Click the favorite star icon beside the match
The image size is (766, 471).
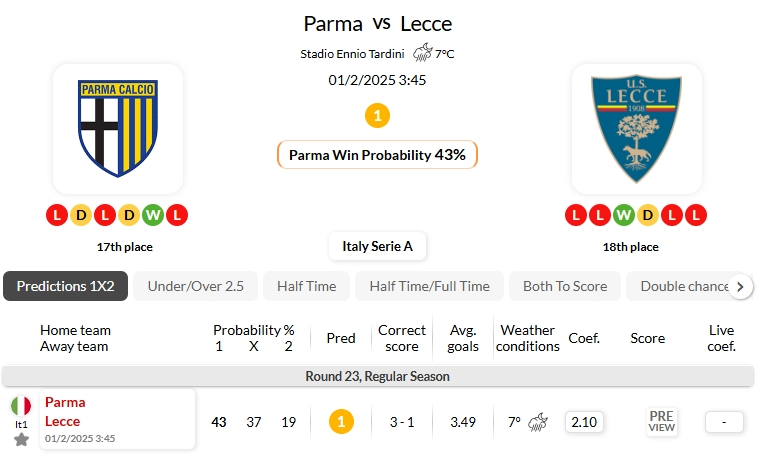21,439
